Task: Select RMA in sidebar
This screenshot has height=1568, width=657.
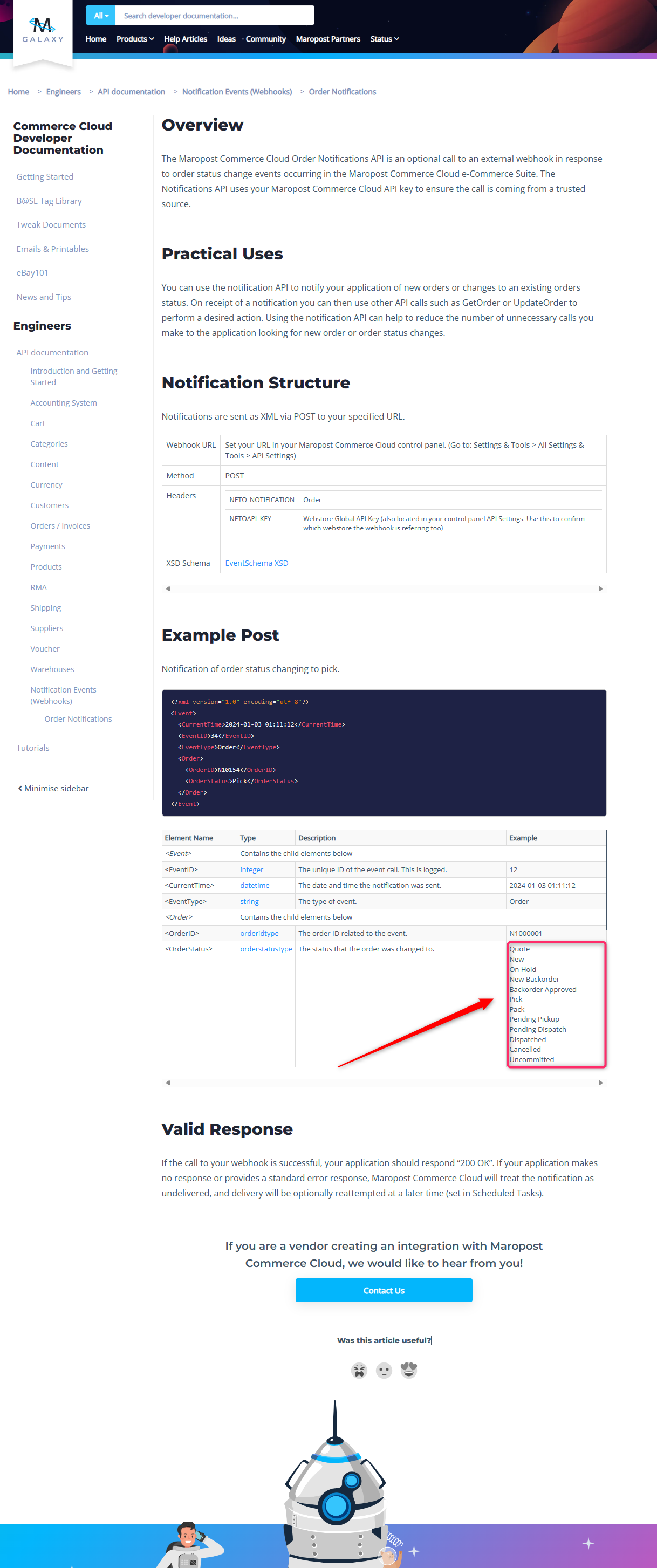Action: [x=38, y=587]
